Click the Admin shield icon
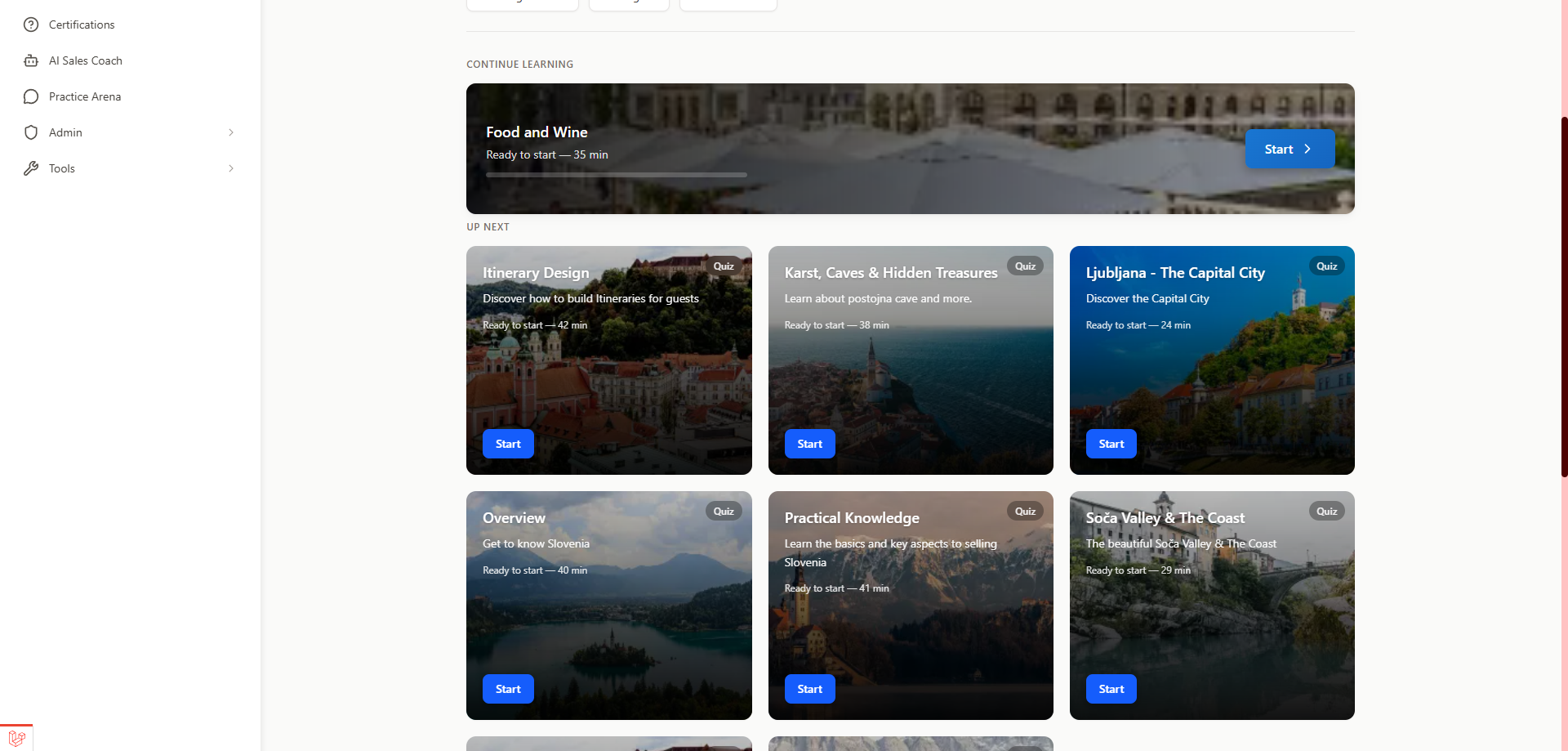Image resolution: width=1568 pixels, height=751 pixels. point(30,132)
